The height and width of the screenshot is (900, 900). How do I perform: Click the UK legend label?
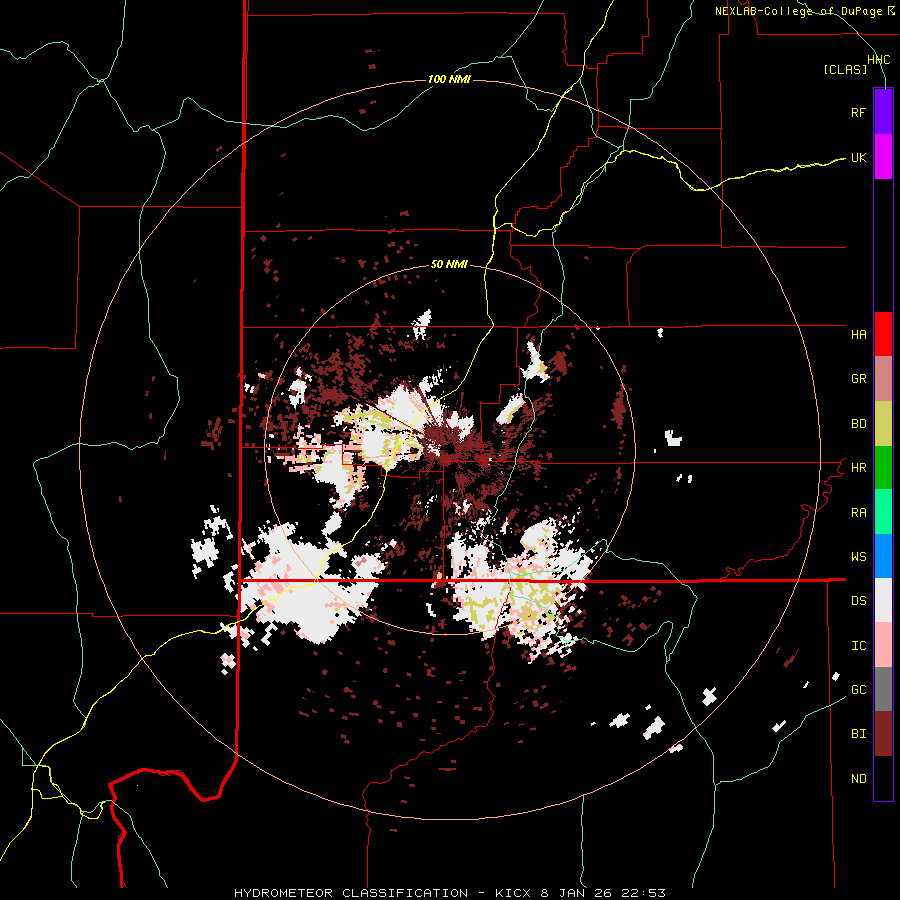[x=858, y=157]
